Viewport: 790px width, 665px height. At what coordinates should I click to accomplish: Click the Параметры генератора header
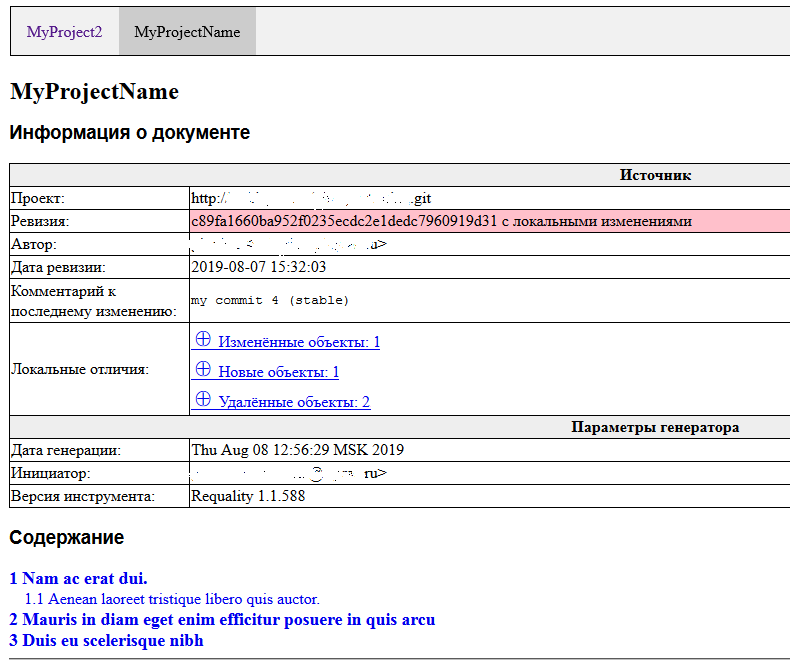point(655,427)
